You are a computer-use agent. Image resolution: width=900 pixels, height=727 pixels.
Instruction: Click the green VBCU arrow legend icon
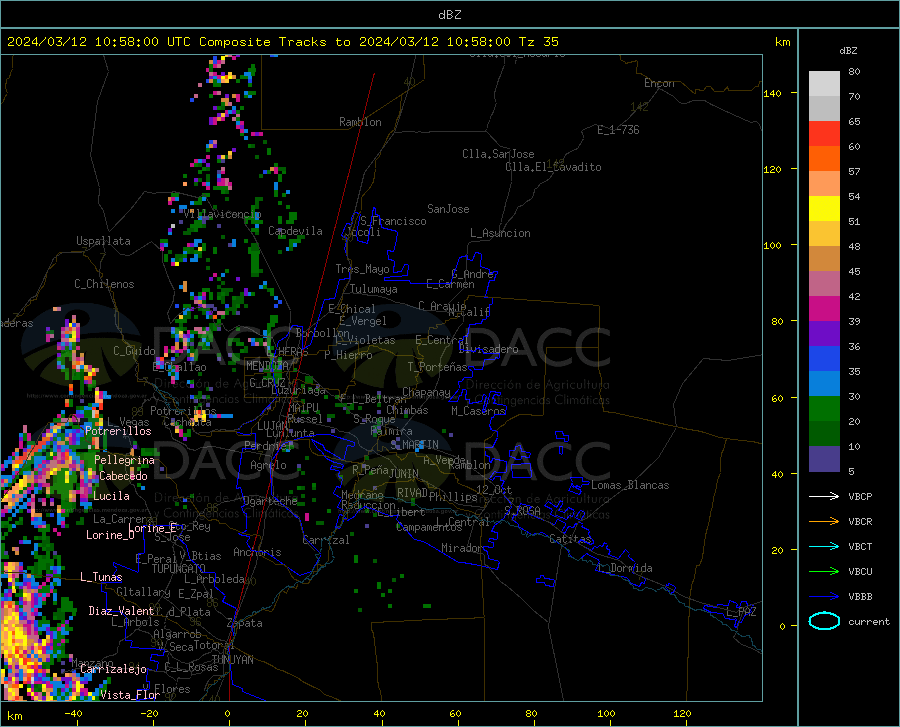(824, 571)
